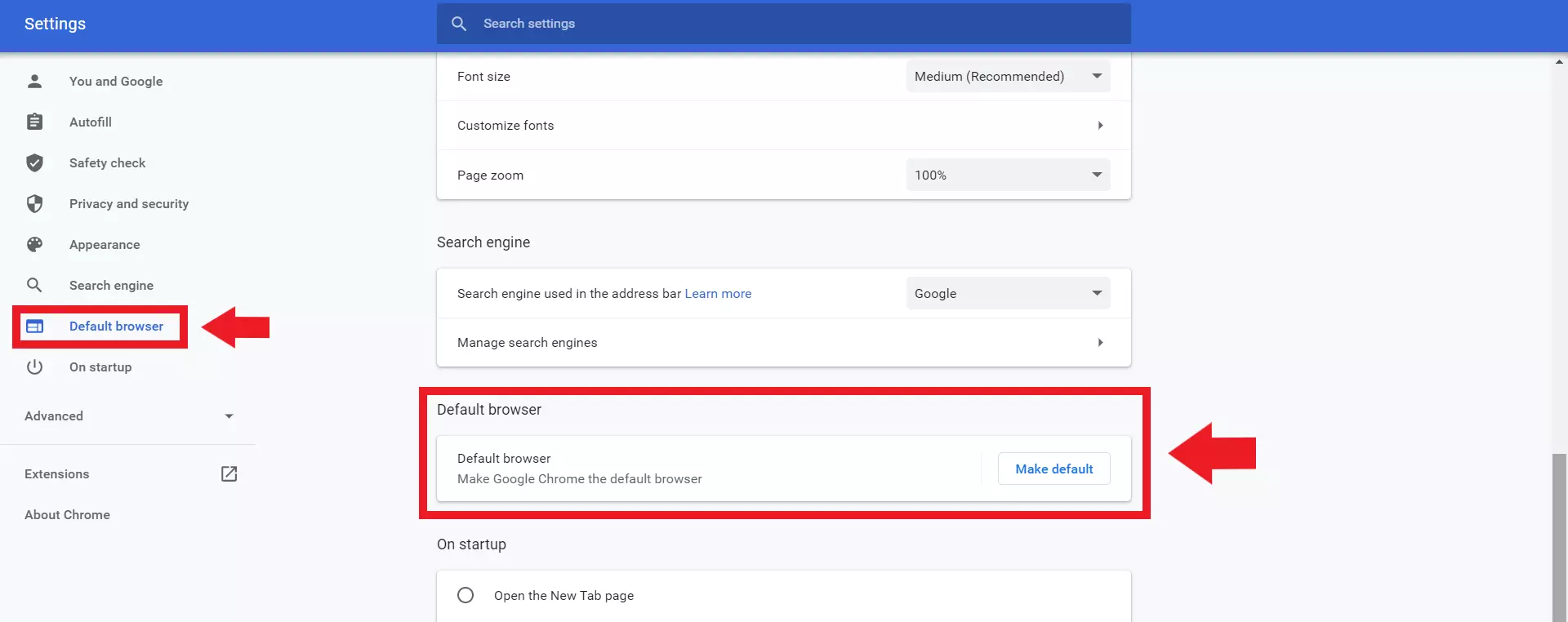Click the Font size label
This screenshot has height=622, width=1568.
pos(483,76)
